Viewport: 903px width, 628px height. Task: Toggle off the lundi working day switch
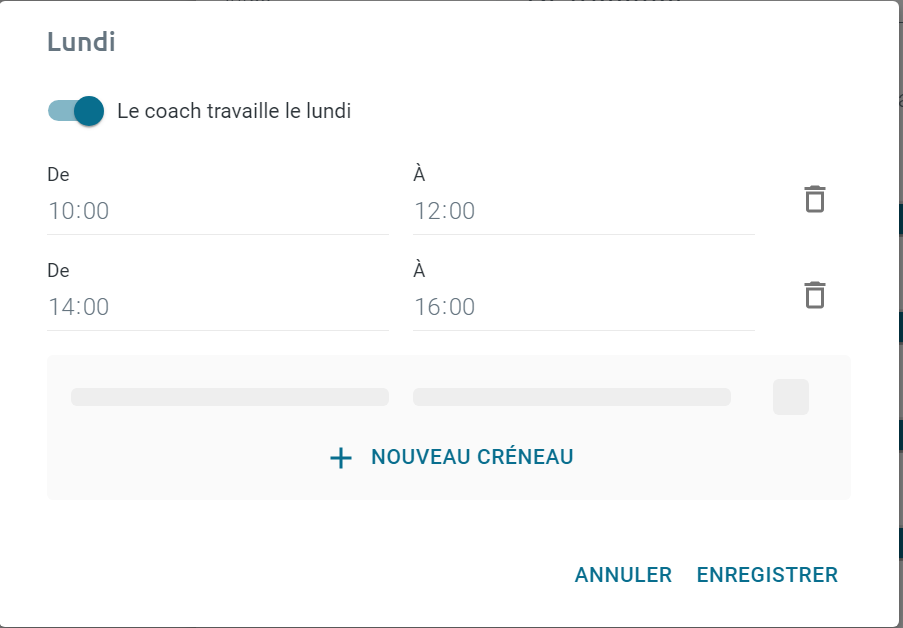pyautogui.click(x=75, y=111)
